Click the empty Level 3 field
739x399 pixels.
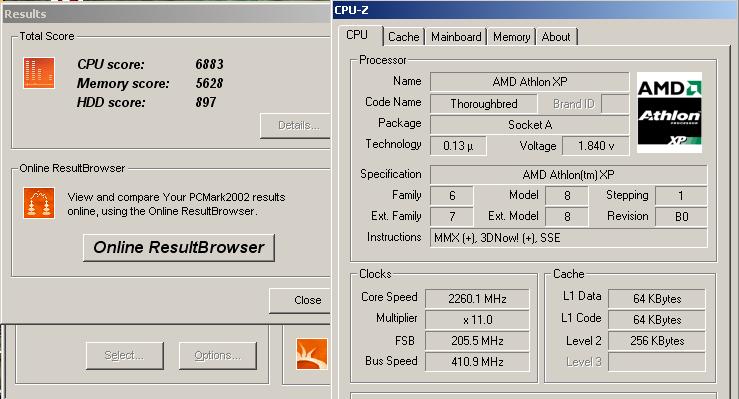click(657, 362)
